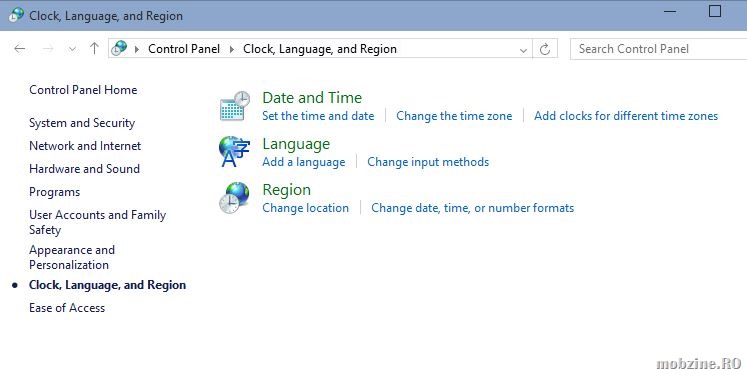The height and width of the screenshot is (375, 747).
Task: Go to Ease of Access category
Action: click(67, 308)
